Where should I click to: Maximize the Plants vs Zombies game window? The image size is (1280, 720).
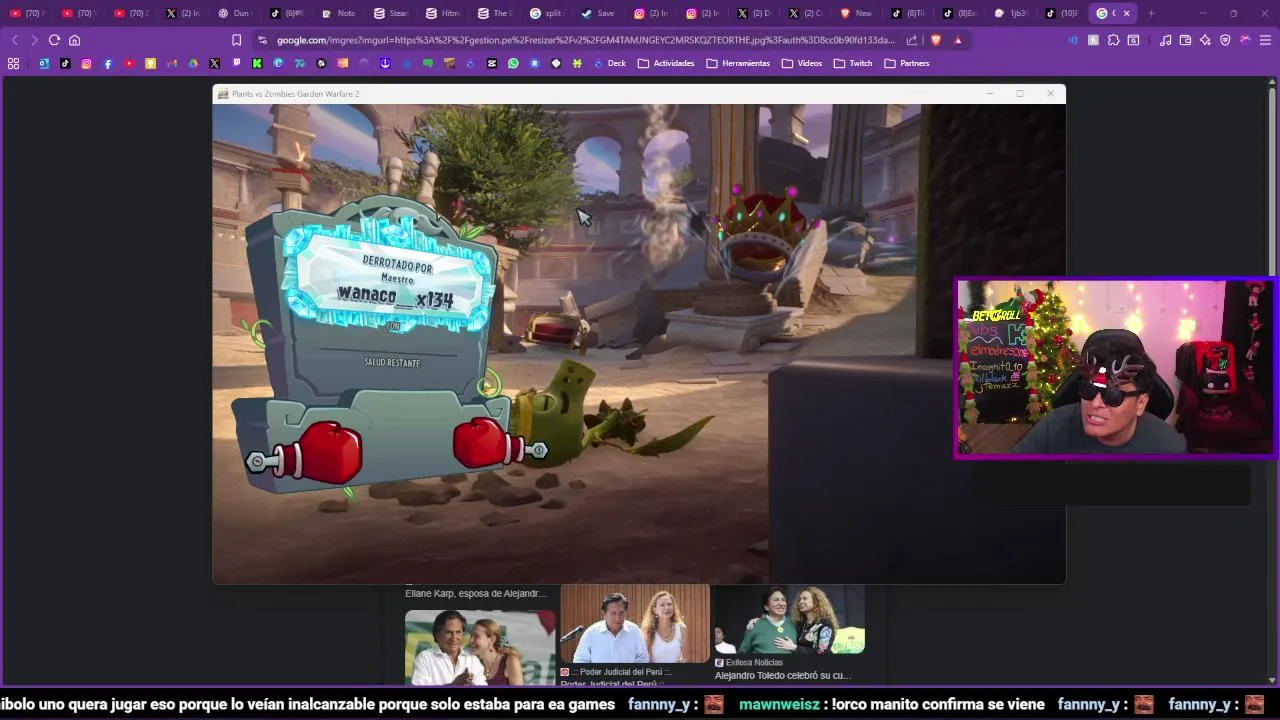click(1020, 94)
